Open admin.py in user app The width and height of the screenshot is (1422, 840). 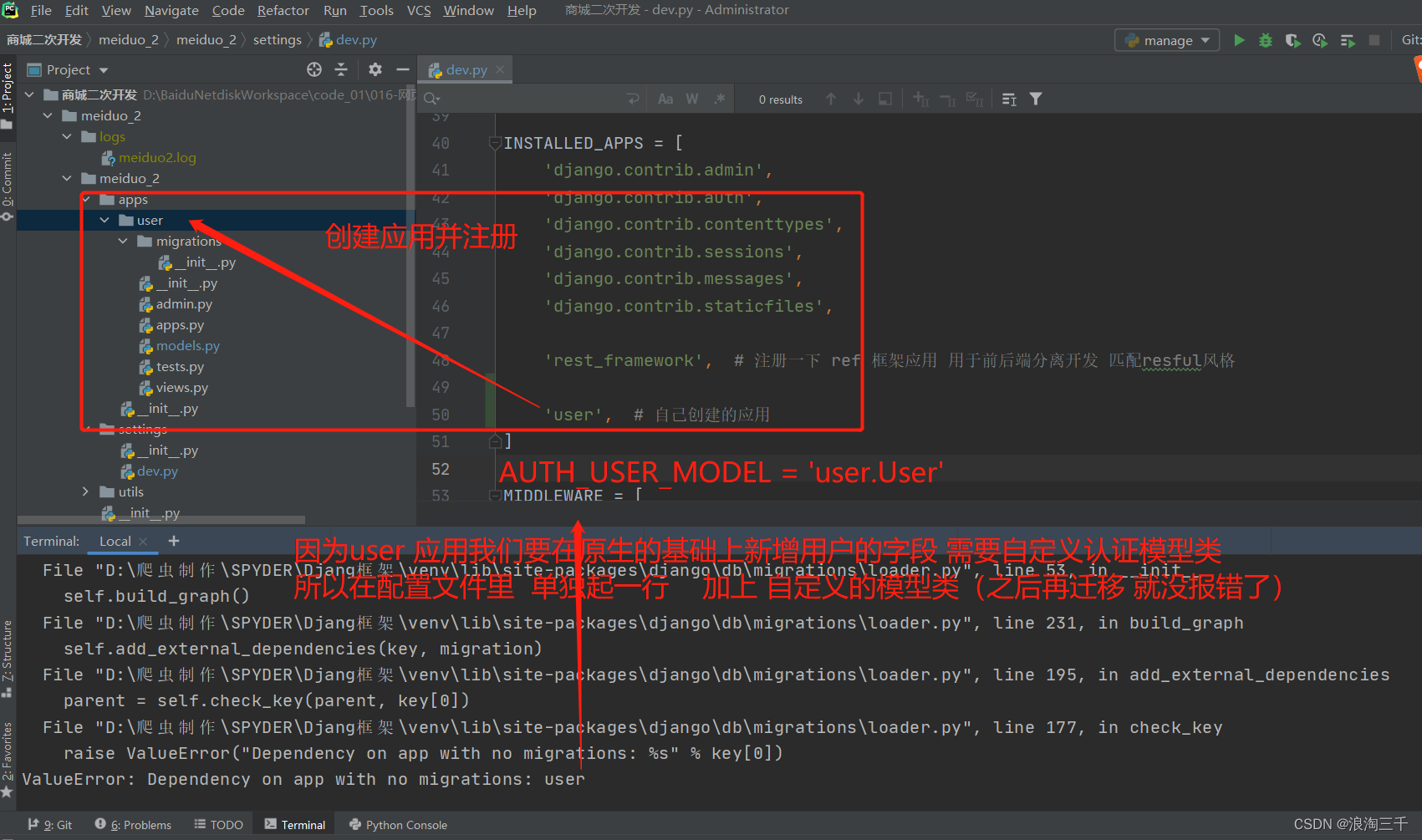pyautogui.click(x=184, y=303)
